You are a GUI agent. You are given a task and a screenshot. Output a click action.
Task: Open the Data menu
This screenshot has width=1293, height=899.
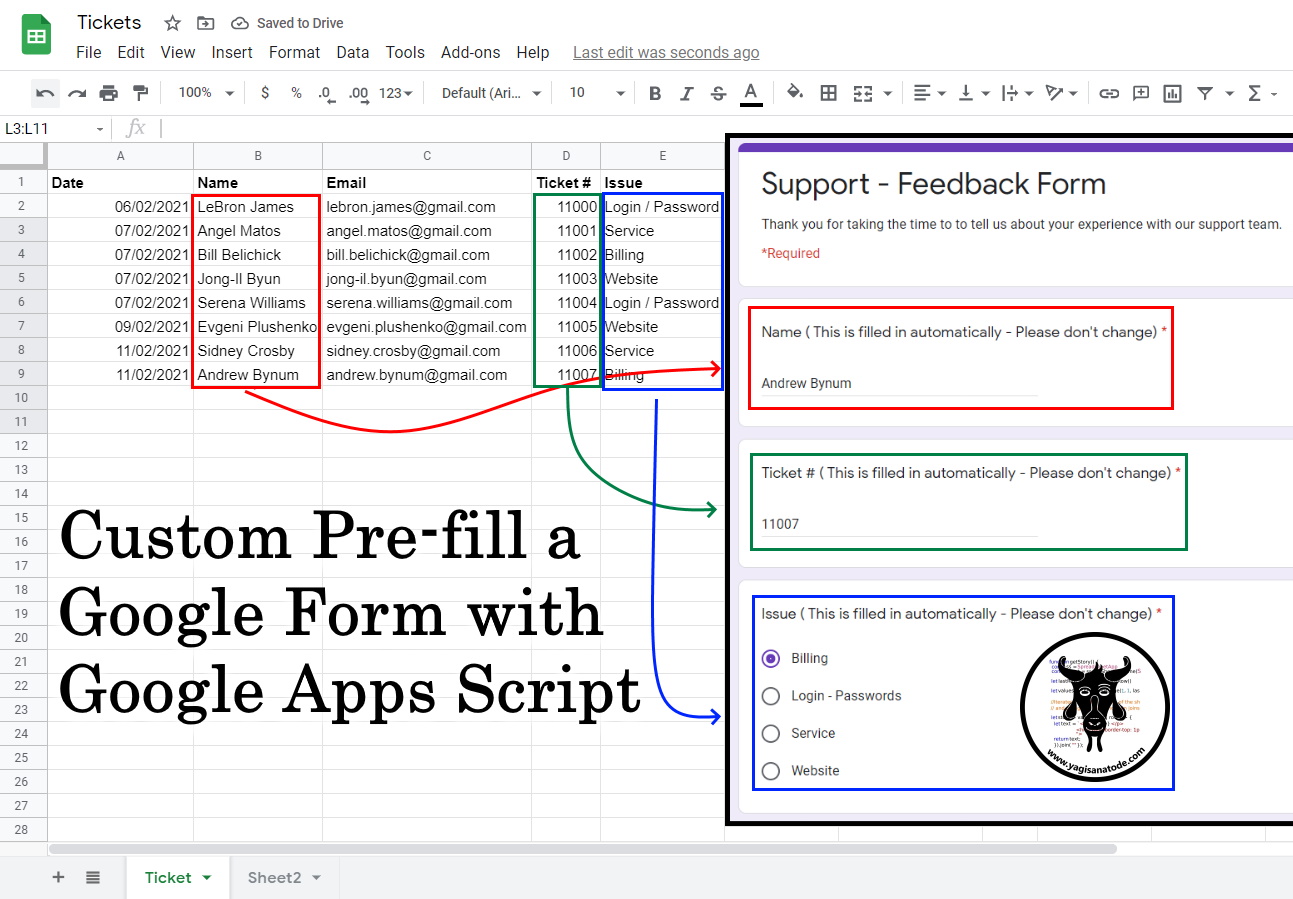[353, 52]
